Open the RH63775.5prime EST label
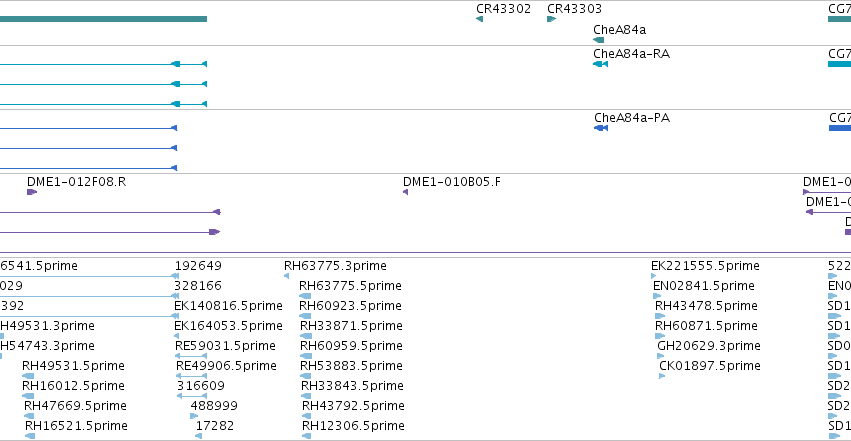 click(x=350, y=286)
